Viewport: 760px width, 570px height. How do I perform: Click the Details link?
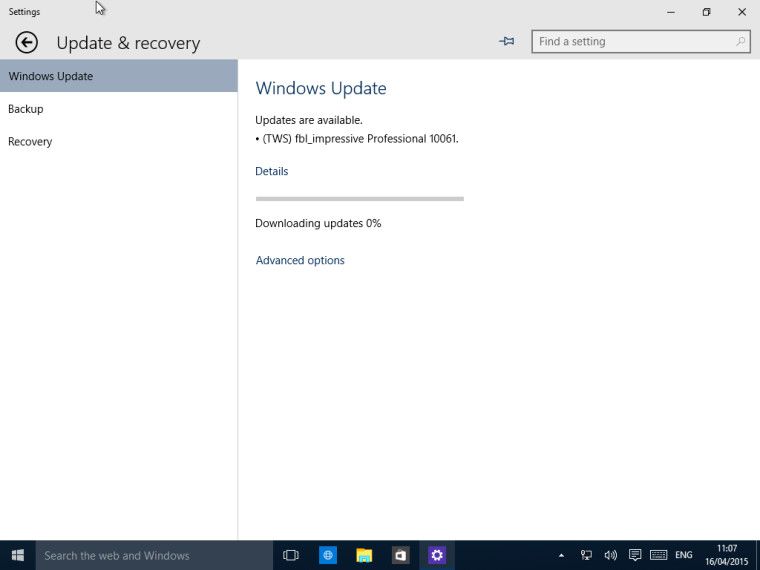tap(271, 171)
